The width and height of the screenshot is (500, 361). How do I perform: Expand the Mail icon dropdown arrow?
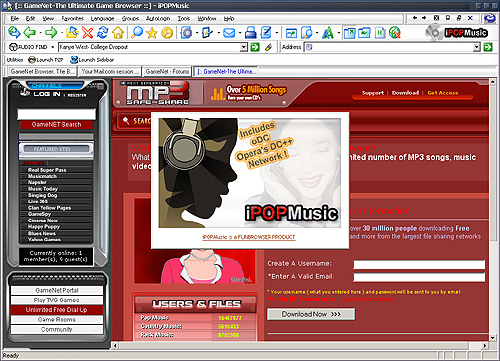240,33
